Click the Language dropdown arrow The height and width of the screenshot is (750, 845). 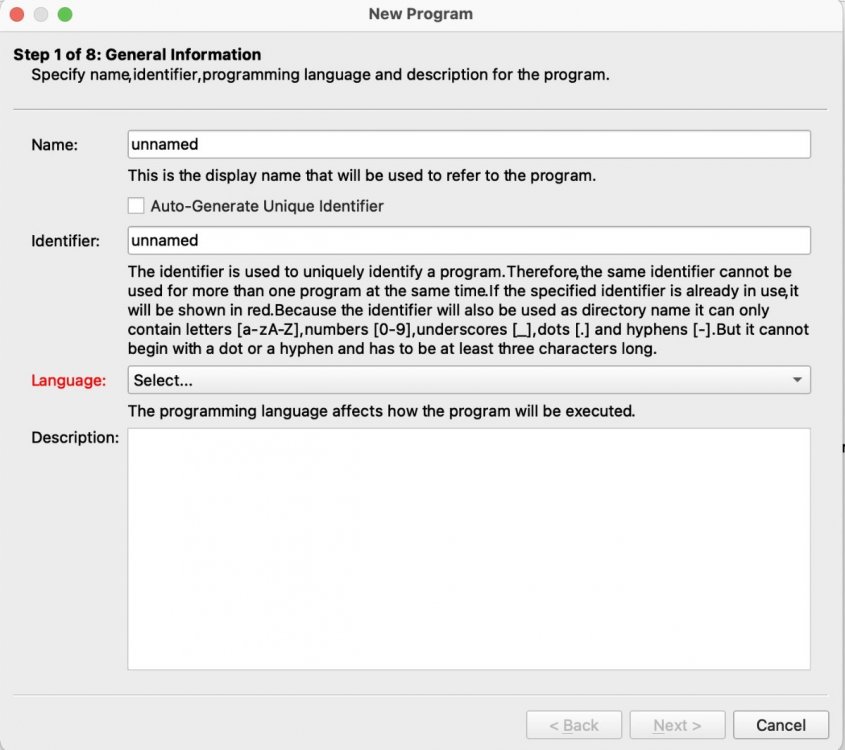coord(796,380)
